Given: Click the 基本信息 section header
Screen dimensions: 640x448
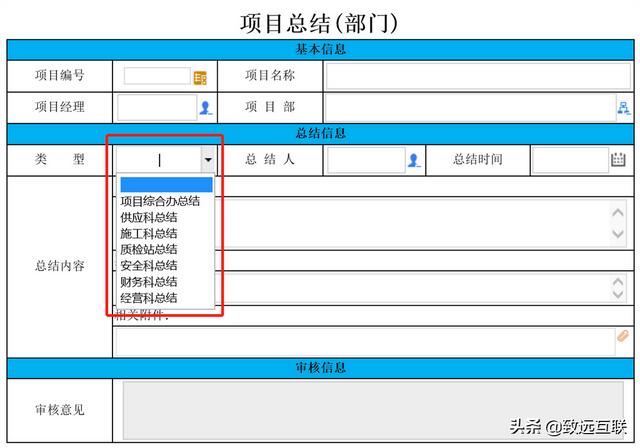Looking at the screenshot, I should [x=320, y=50].
